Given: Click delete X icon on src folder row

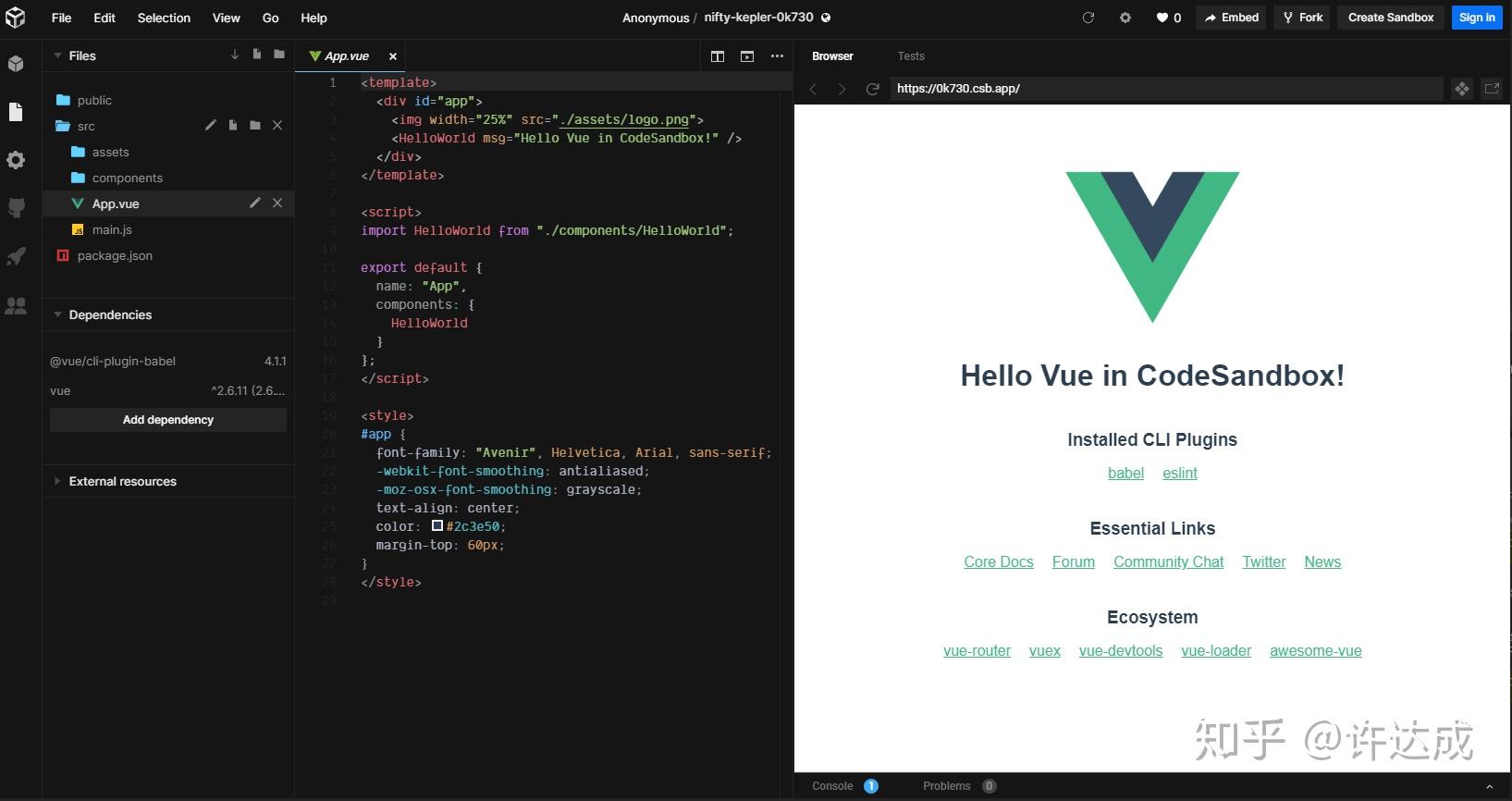Looking at the screenshot, I should coord(277,125).
